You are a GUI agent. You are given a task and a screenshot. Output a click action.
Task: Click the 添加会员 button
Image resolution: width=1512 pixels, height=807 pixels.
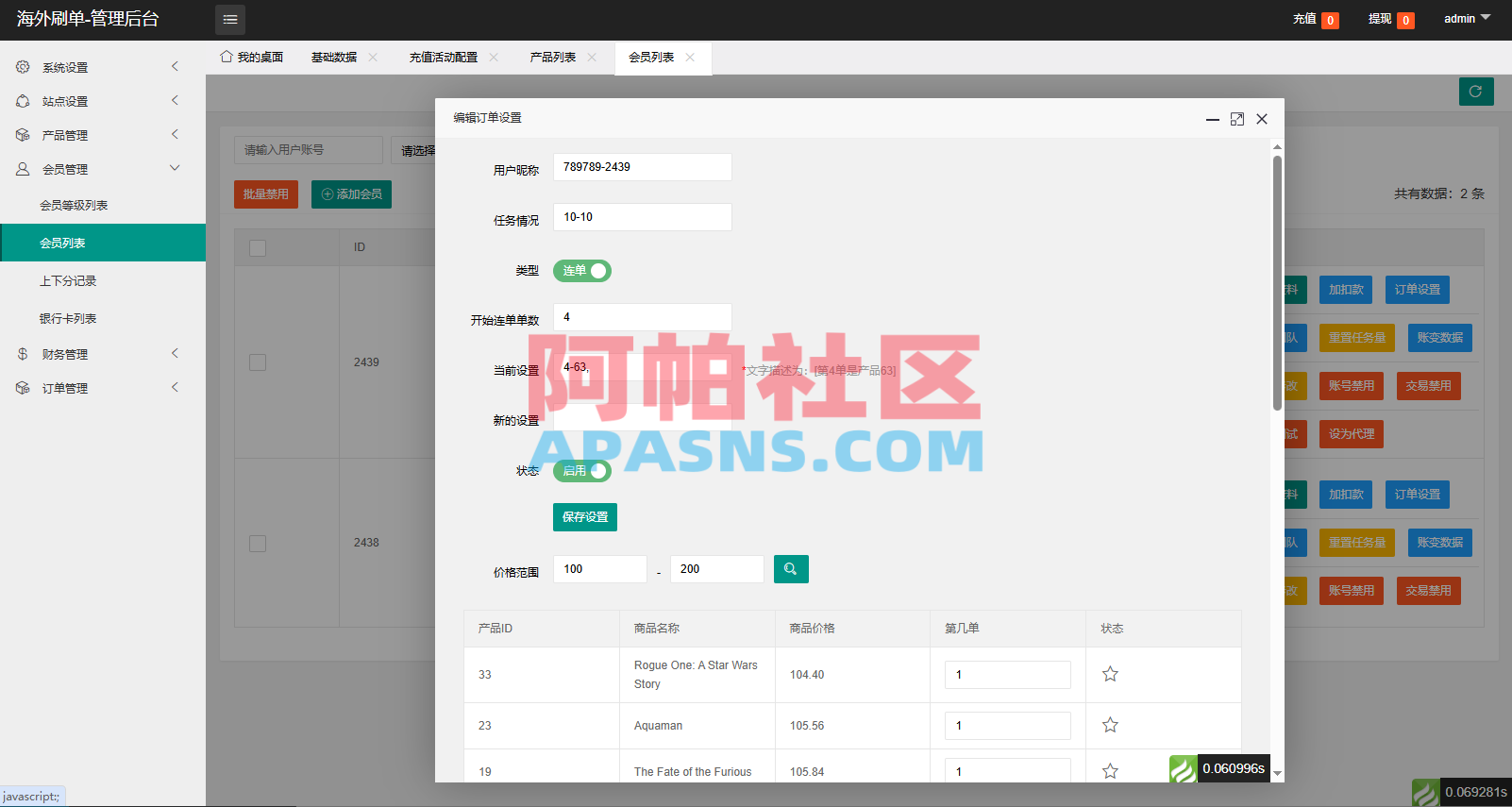point(351,194)
